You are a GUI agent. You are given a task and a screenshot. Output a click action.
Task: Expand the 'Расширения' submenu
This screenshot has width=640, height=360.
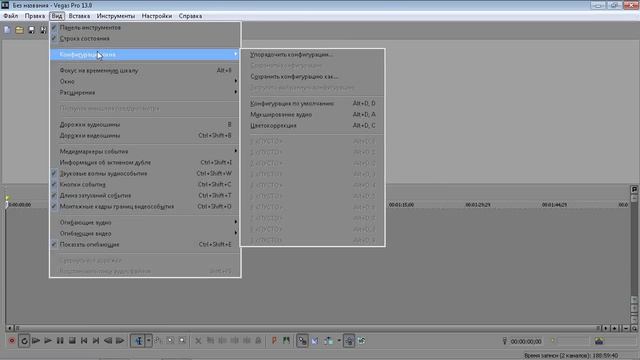[x=144, y=93]
